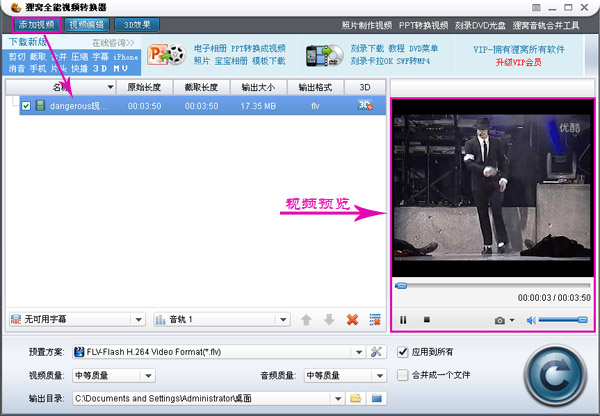Click the advanced settings tools icon
The width and height of the screenshot is (600, 416).
[376, 352]
